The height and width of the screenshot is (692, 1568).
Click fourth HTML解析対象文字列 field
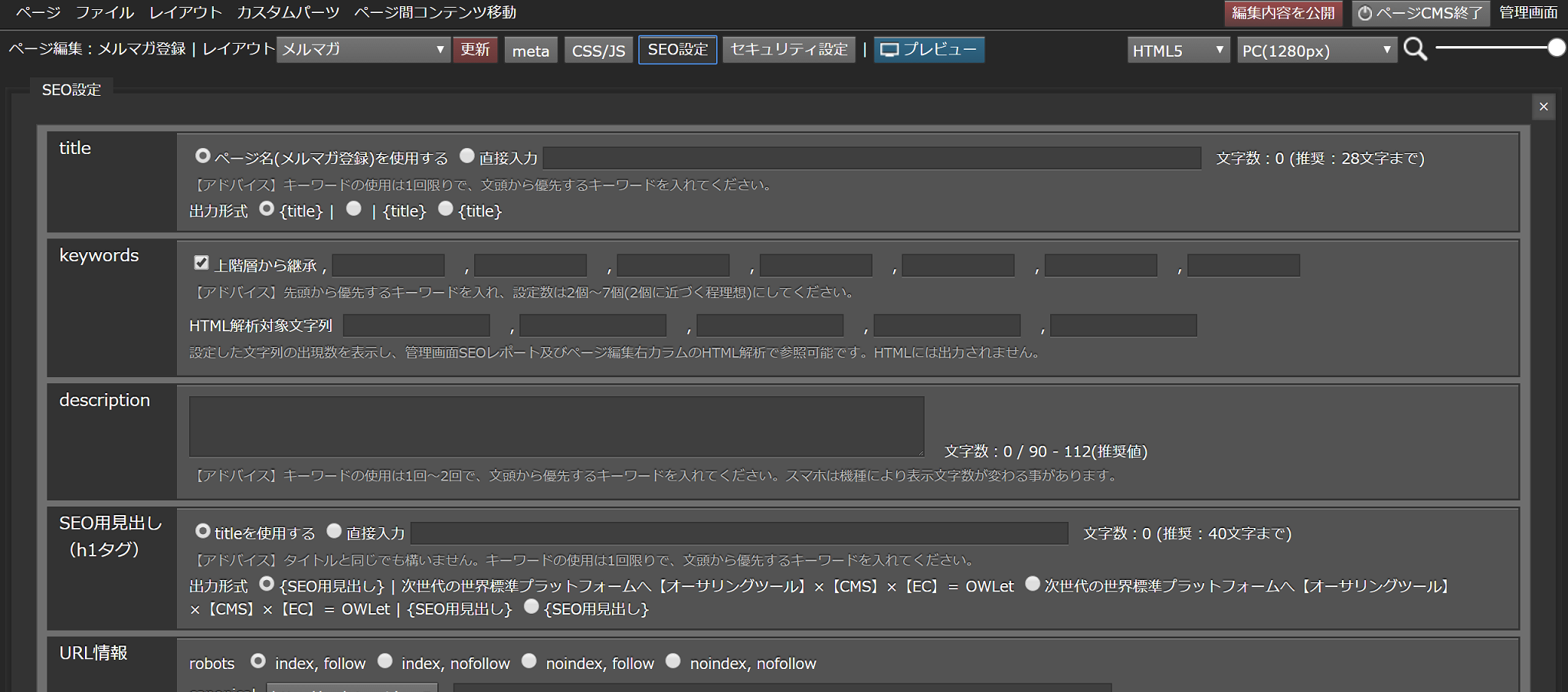(x=947, y=325)
